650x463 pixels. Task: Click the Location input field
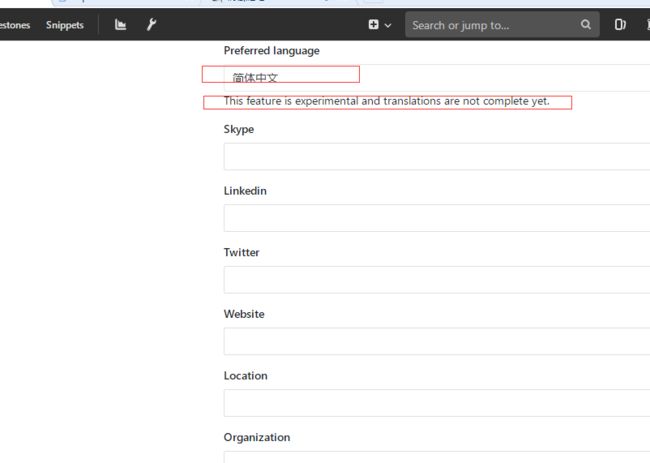437,403
